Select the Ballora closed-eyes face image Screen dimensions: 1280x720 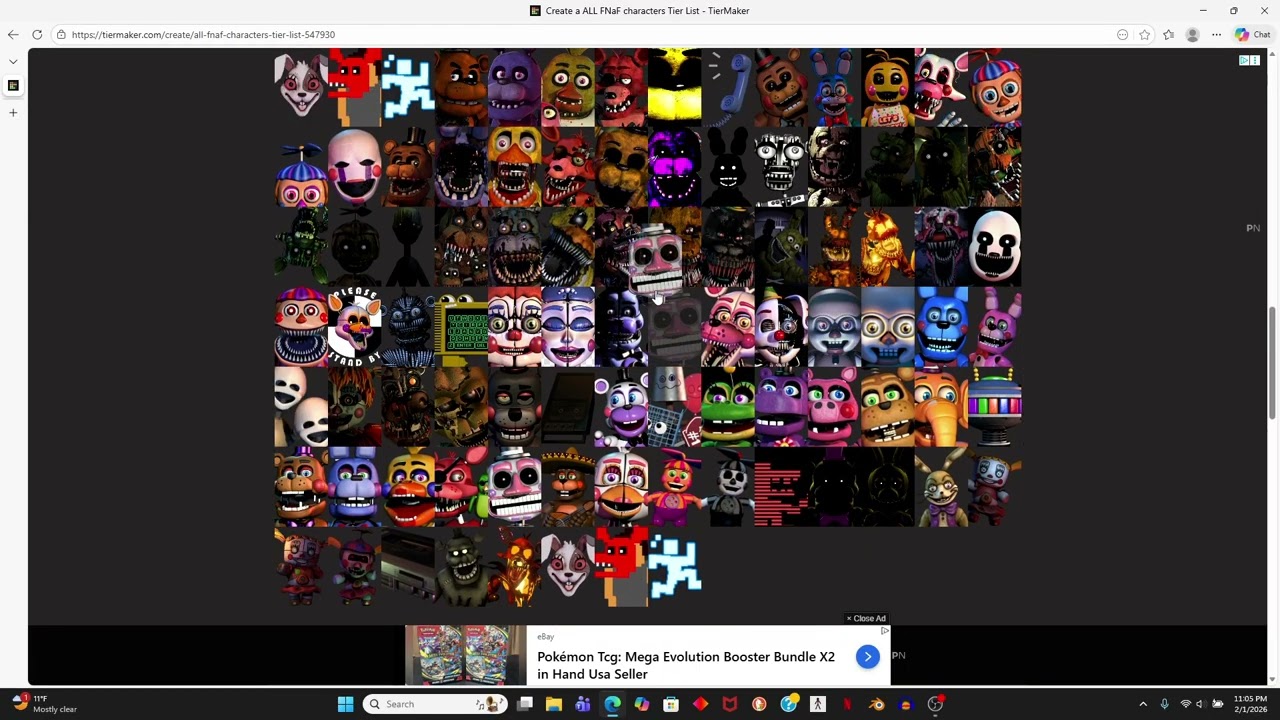[x=567, y=327]
